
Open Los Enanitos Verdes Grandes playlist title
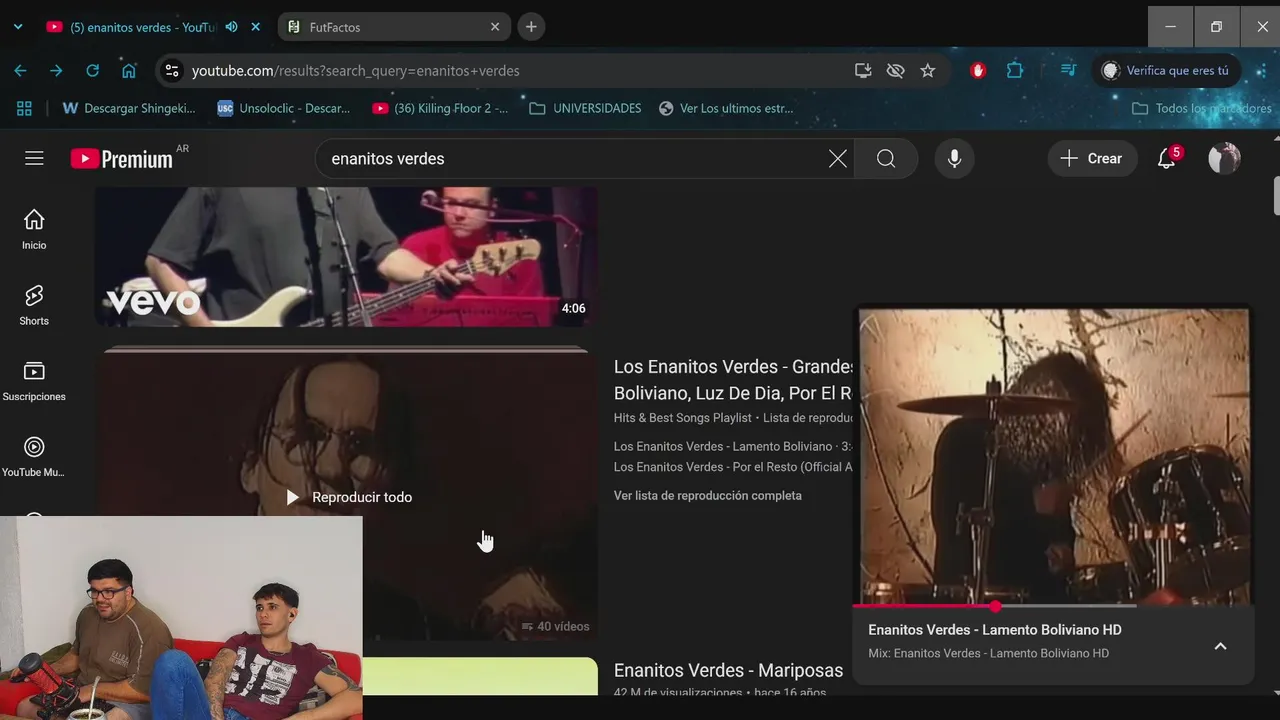click(732, 380)
